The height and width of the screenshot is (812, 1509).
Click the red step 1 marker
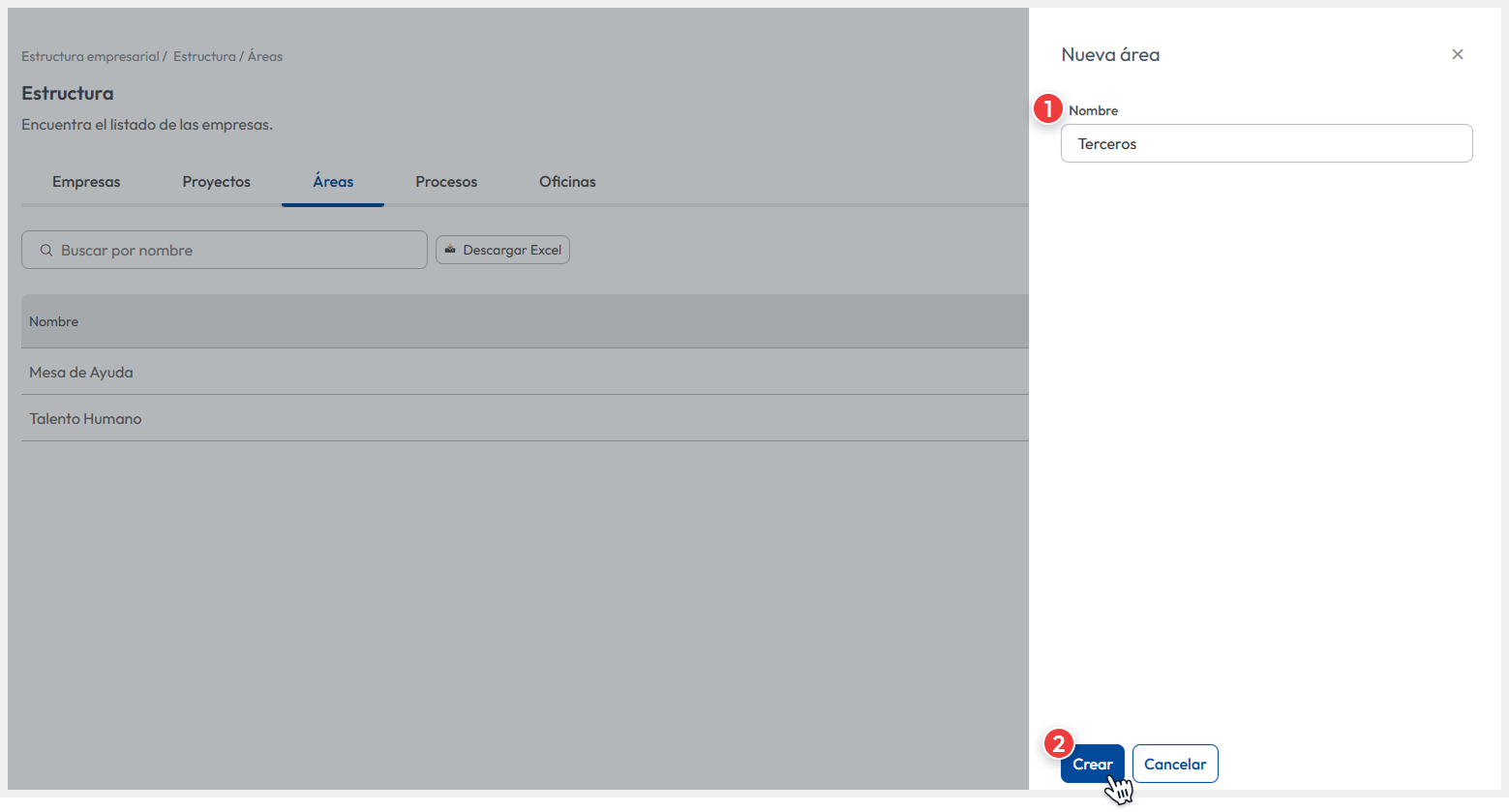[x=1047, y=109]
